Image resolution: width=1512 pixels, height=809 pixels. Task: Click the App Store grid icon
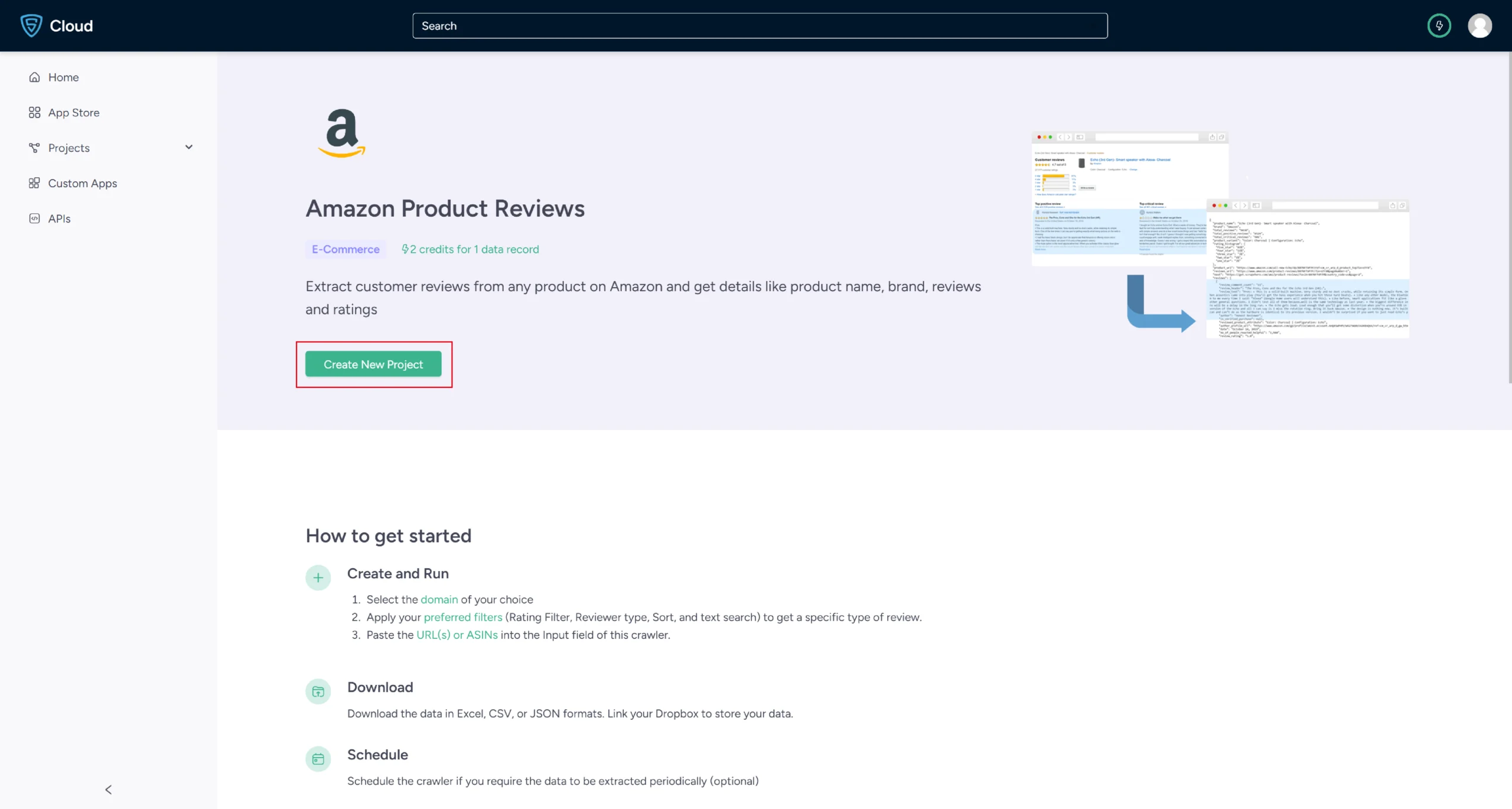[34, 113]
